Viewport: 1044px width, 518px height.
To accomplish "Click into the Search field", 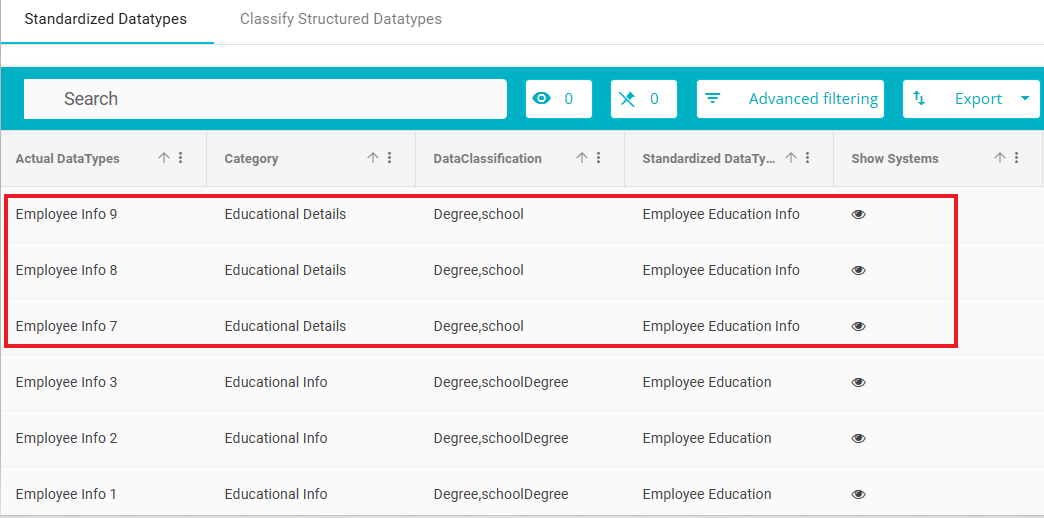I will [x=265, y=99].
